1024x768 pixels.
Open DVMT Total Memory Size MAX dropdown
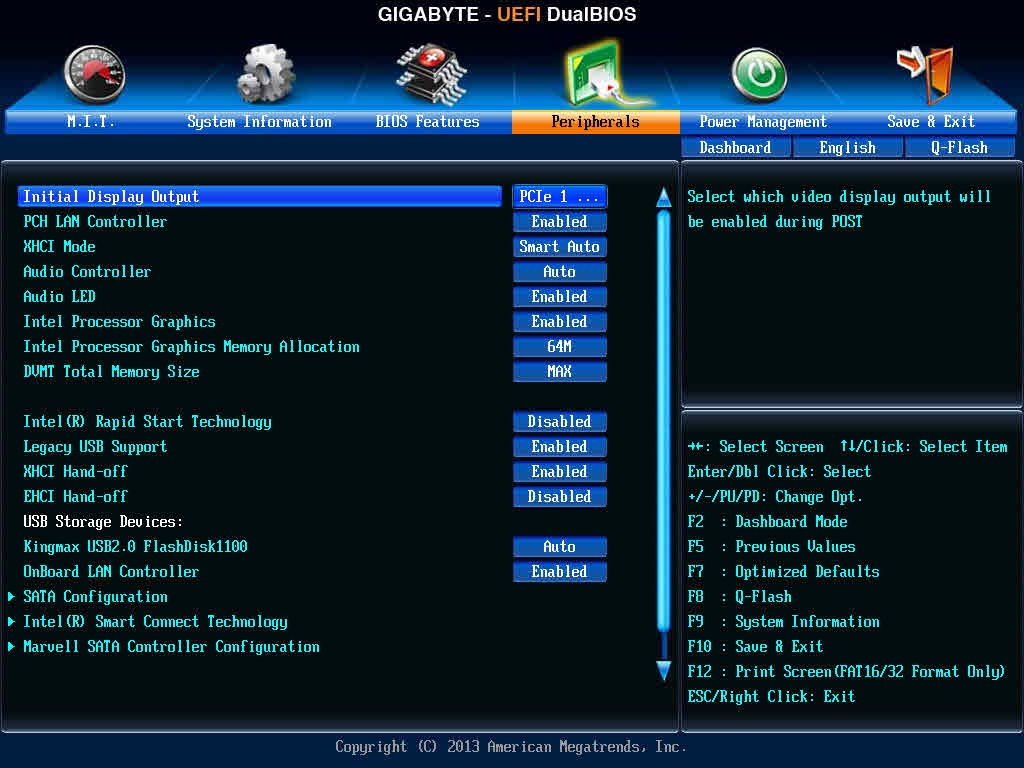coord(560,372)
